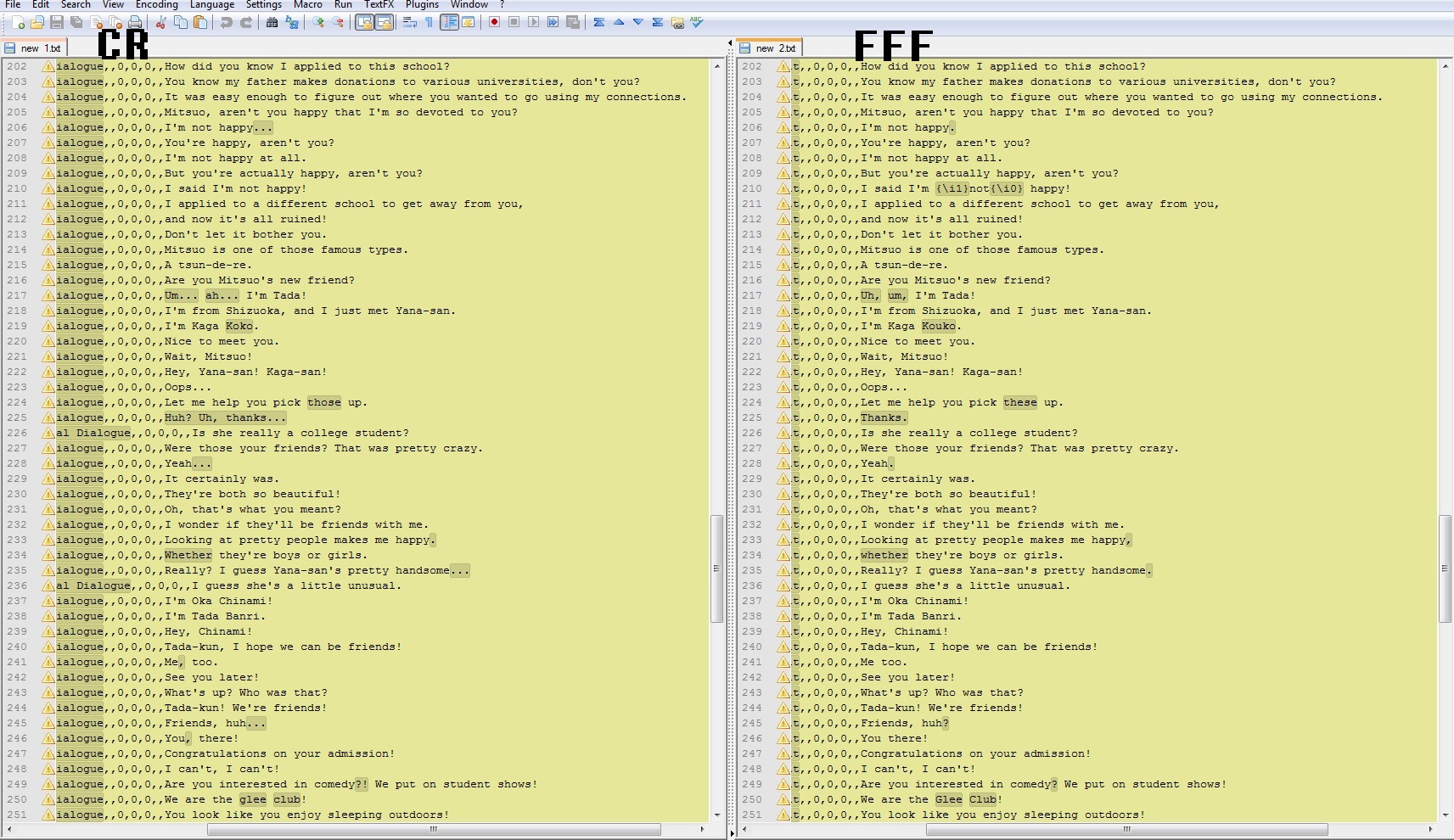Print the document using the printer icon
The height and width of the screenshot is (840, 1454).
pyautogui.click(x=135, y=22)
